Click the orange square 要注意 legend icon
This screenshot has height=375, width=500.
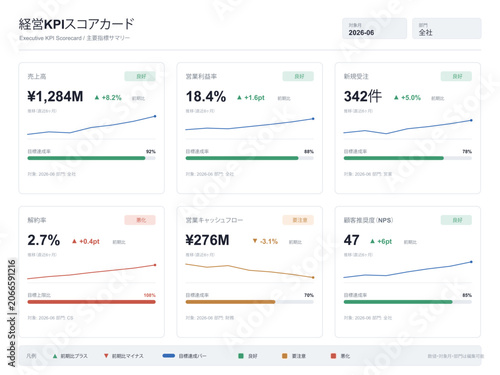click(x=285, y=356)
